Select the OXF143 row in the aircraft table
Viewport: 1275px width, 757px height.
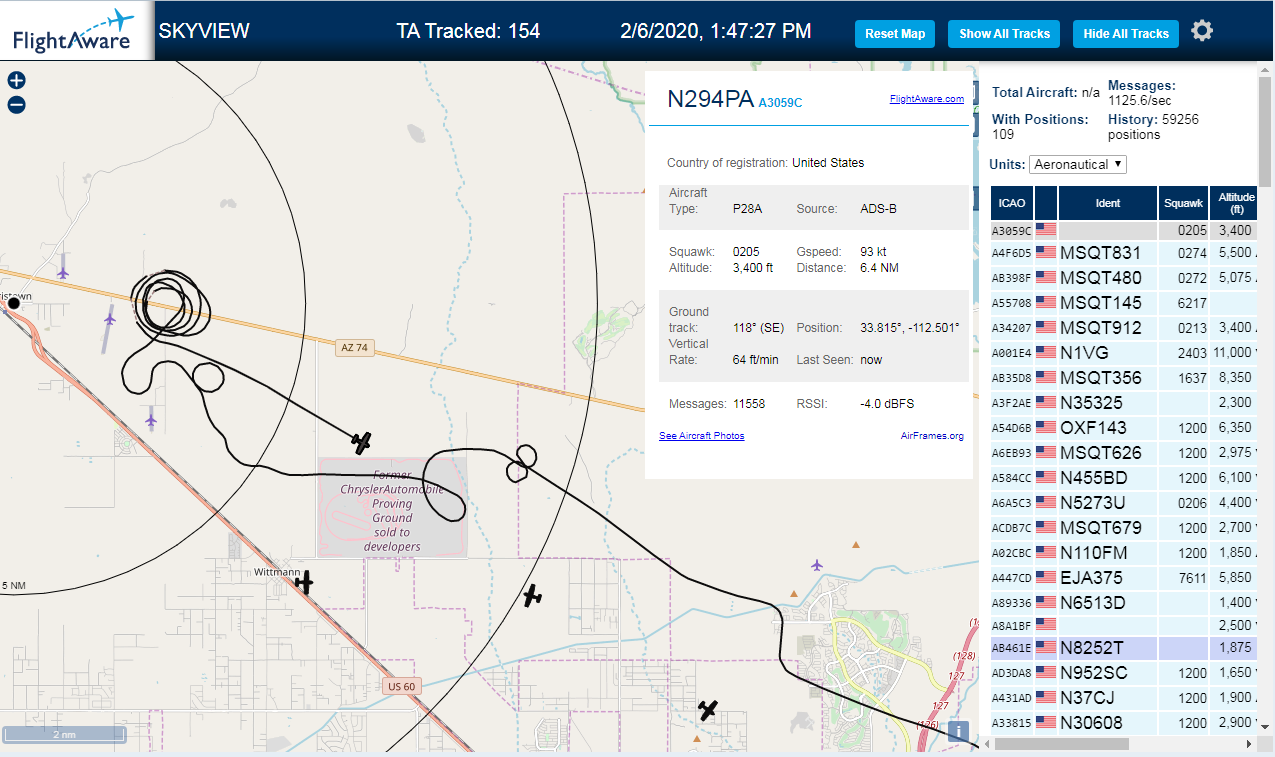tap(1123, 428)
